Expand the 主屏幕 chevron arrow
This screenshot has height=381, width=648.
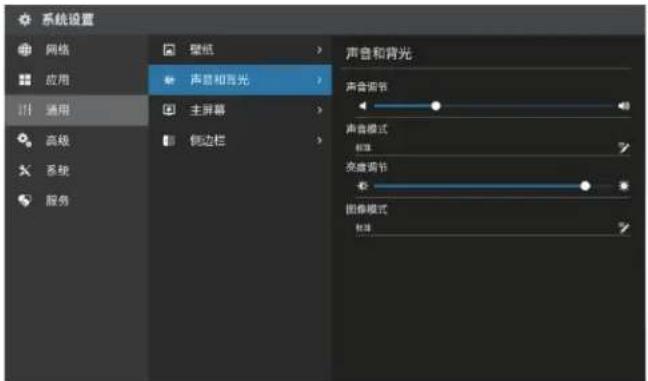coord(319,110)
